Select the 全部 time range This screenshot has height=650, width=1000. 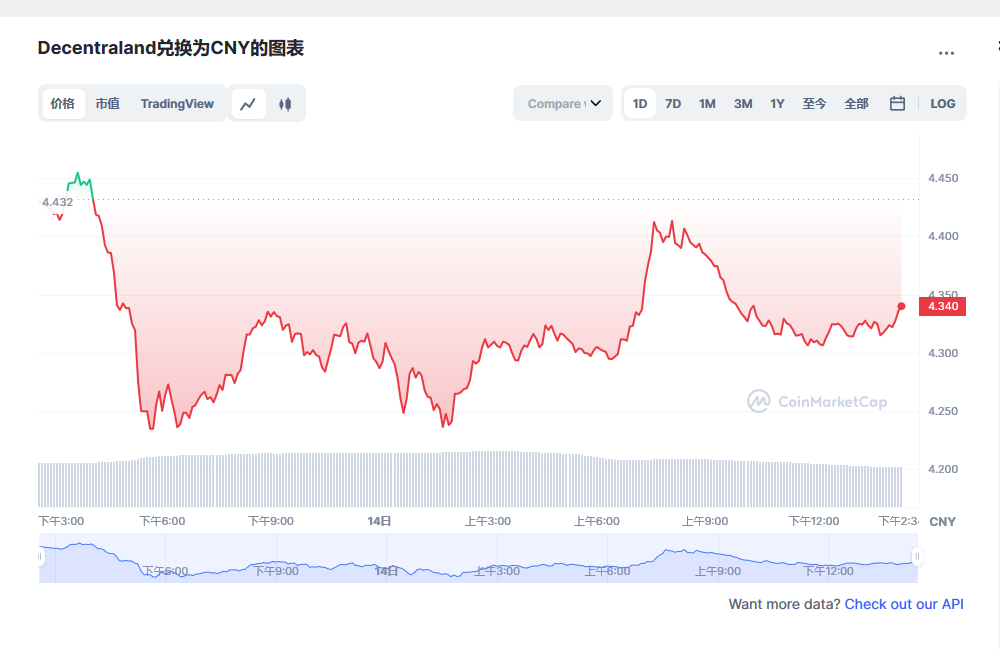point(857,103)
